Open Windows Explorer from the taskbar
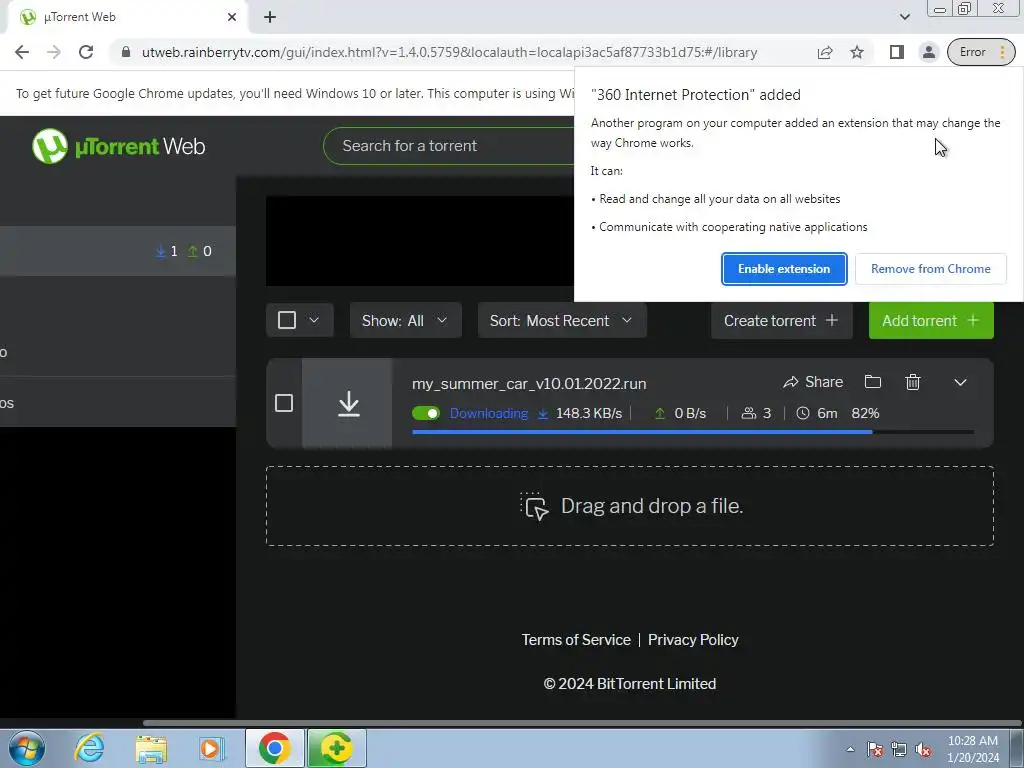Screen dimensions: 1024x768 (151, 748)
